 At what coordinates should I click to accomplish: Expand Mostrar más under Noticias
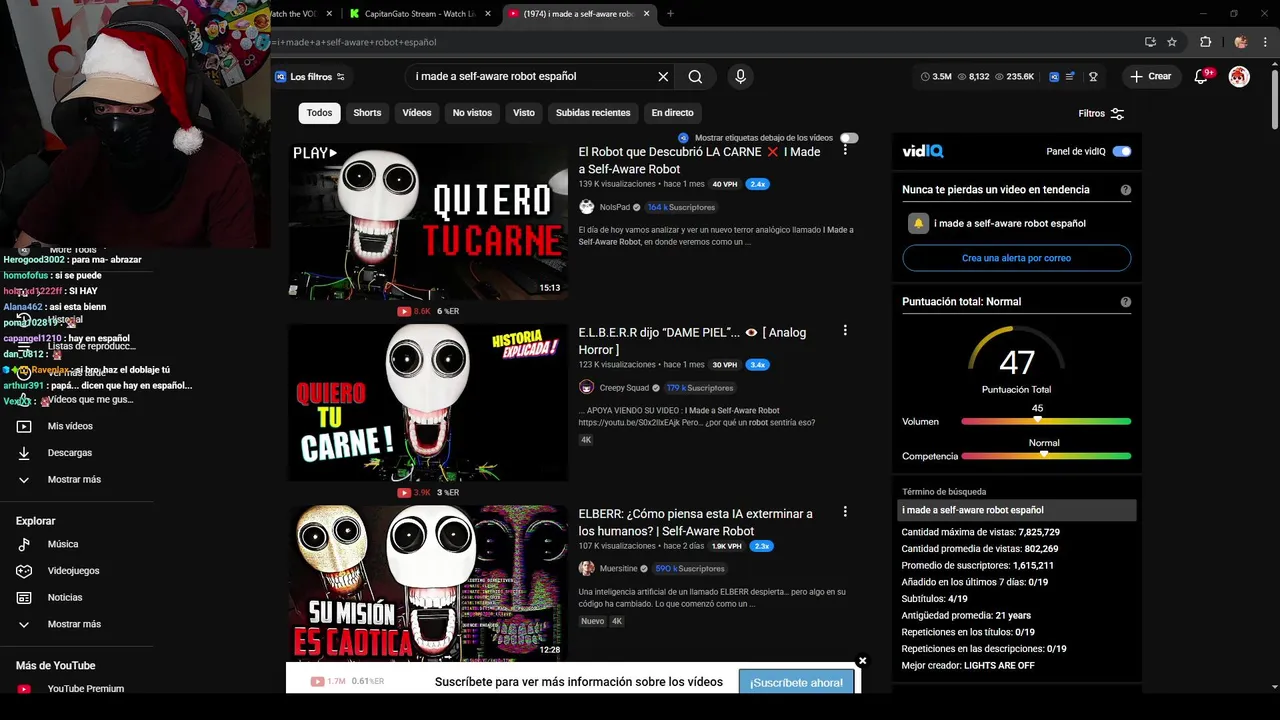point(76,624)
